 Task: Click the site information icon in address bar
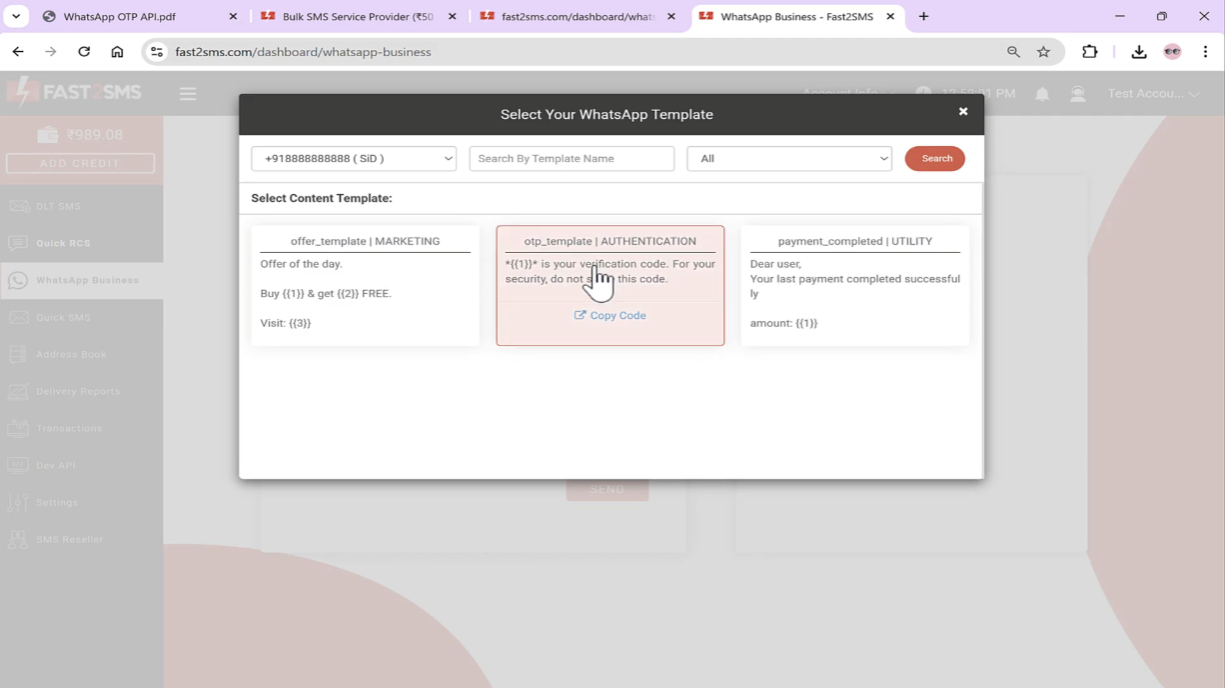[157, 52]
